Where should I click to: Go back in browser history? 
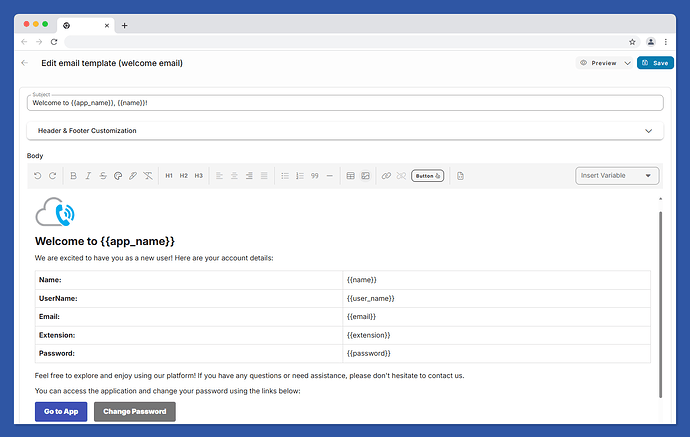pyautogui.click(x=24, y=42)
